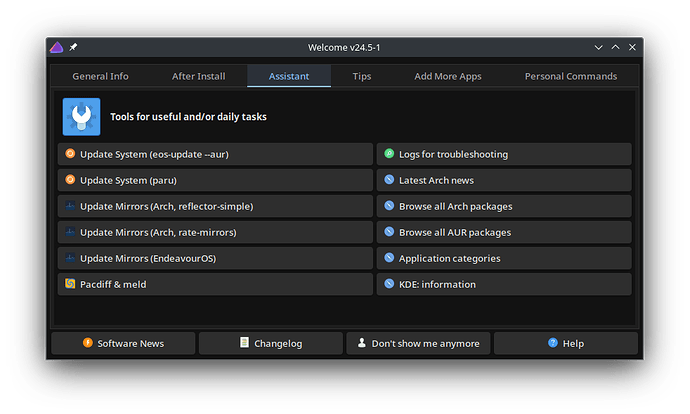This screenshot has height=414, width=690.
Task: Open Browse all AUR packages
Action: pos(505,232)
